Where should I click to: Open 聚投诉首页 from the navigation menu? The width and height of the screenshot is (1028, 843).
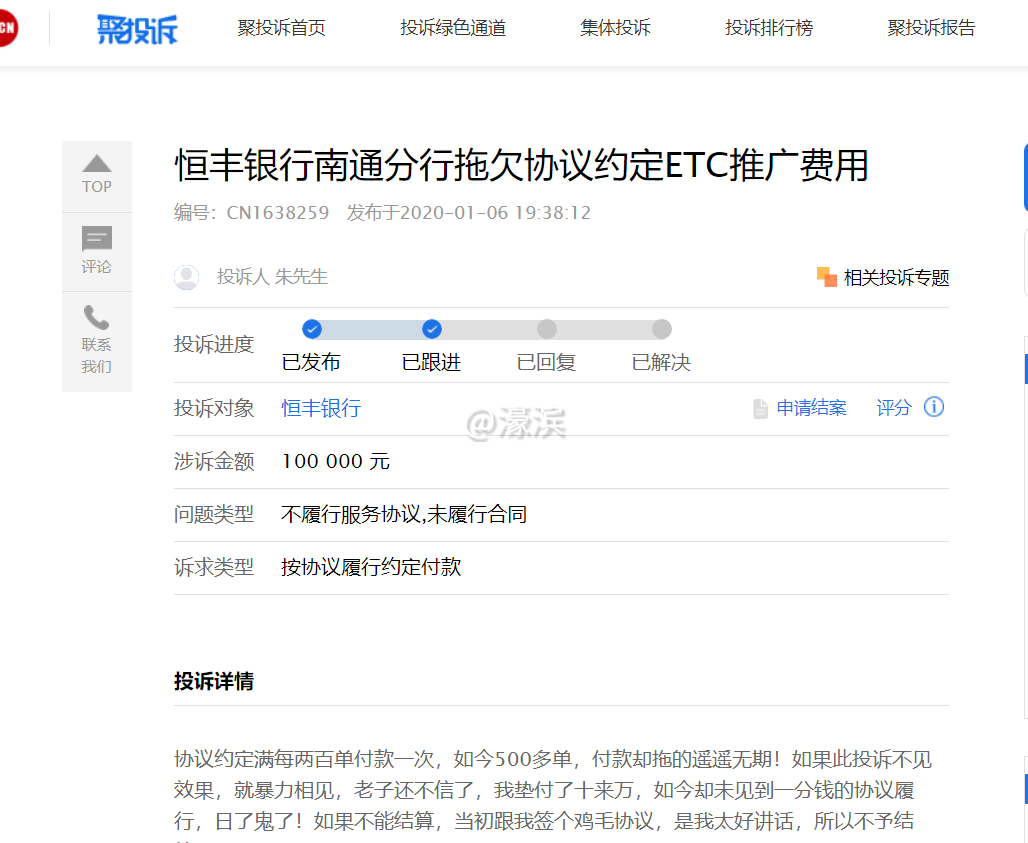[x=282, y=28]
